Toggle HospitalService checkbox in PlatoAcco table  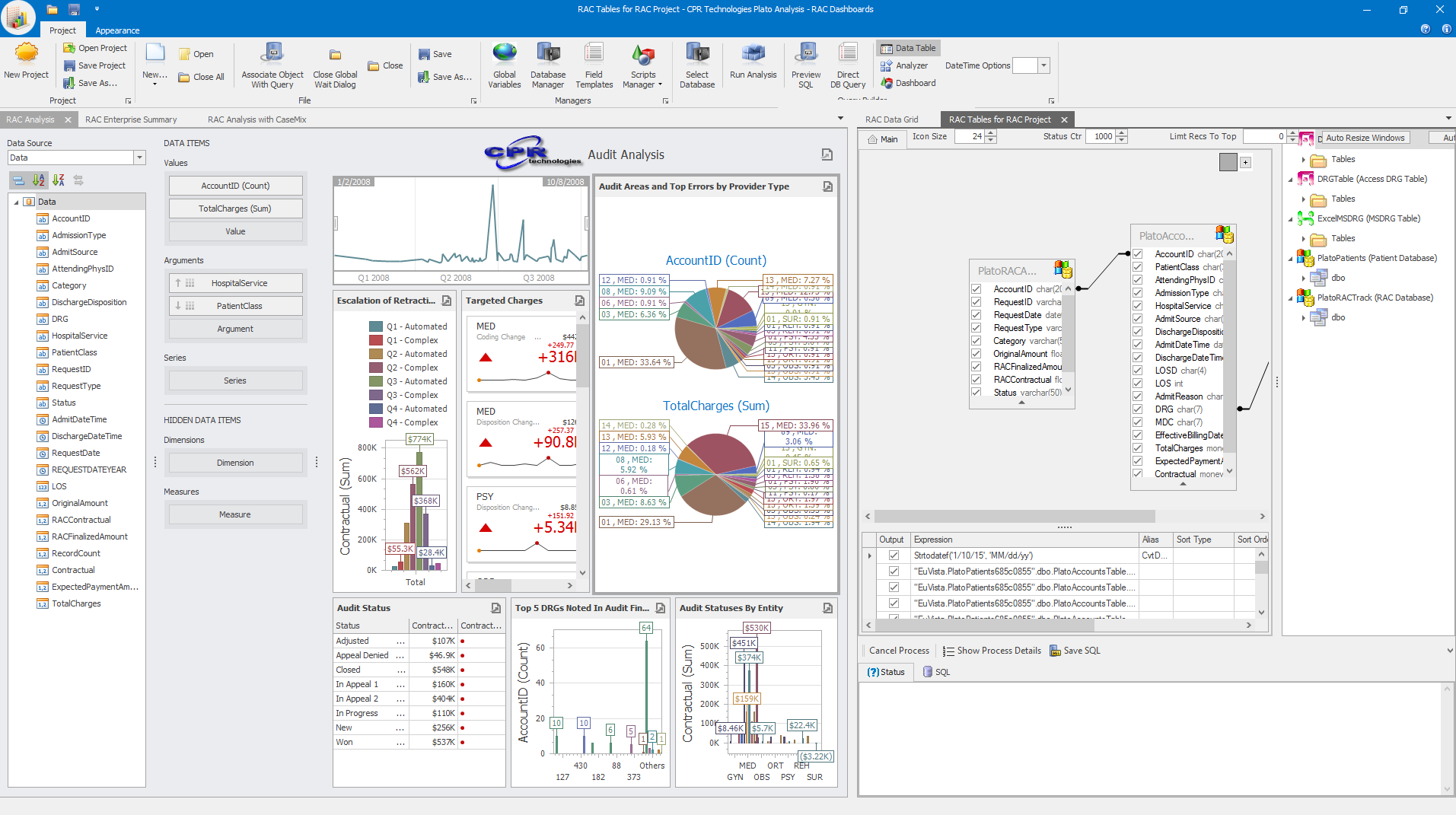[1138, 306]
